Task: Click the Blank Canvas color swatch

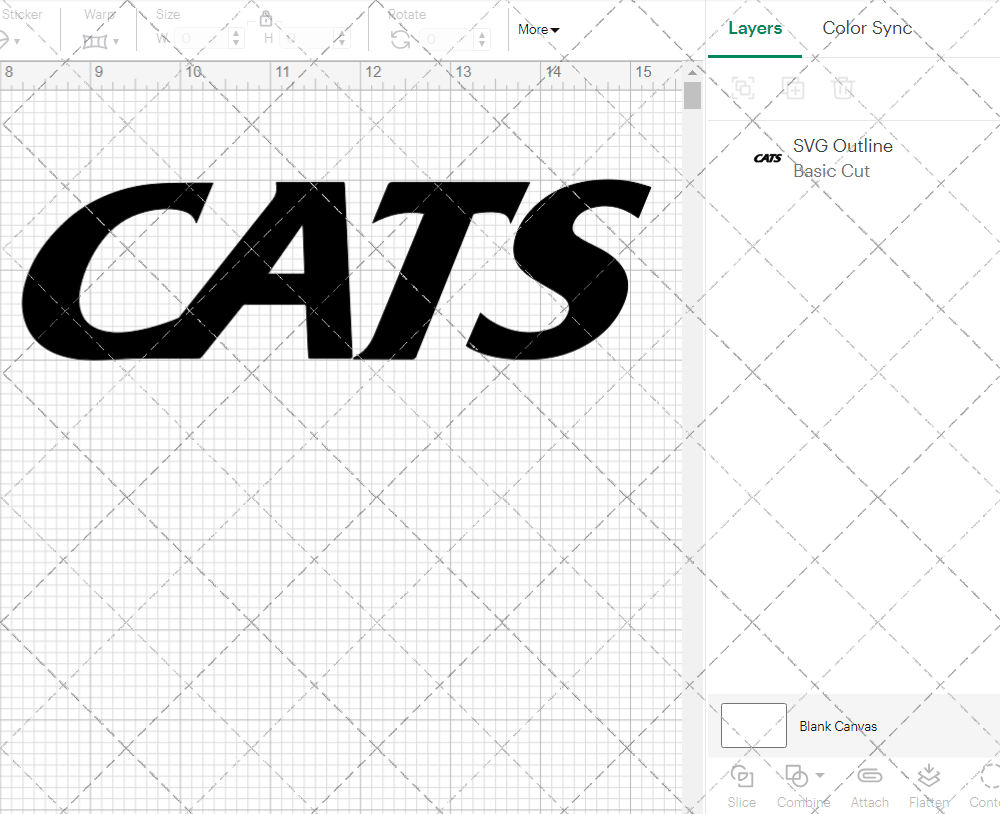Action: (753, 725)
